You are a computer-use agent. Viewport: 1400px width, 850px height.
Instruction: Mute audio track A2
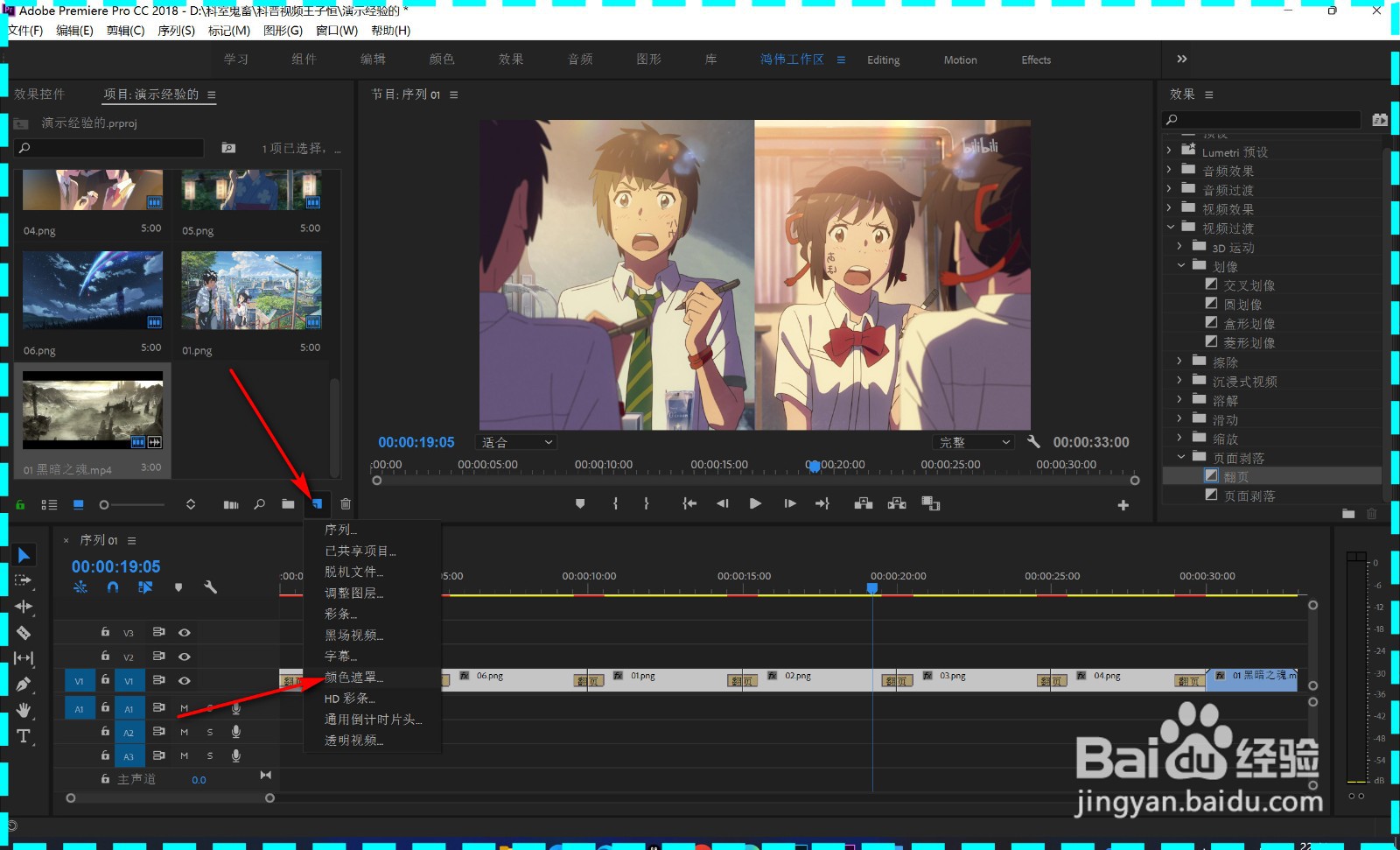(x=185, y=732)
